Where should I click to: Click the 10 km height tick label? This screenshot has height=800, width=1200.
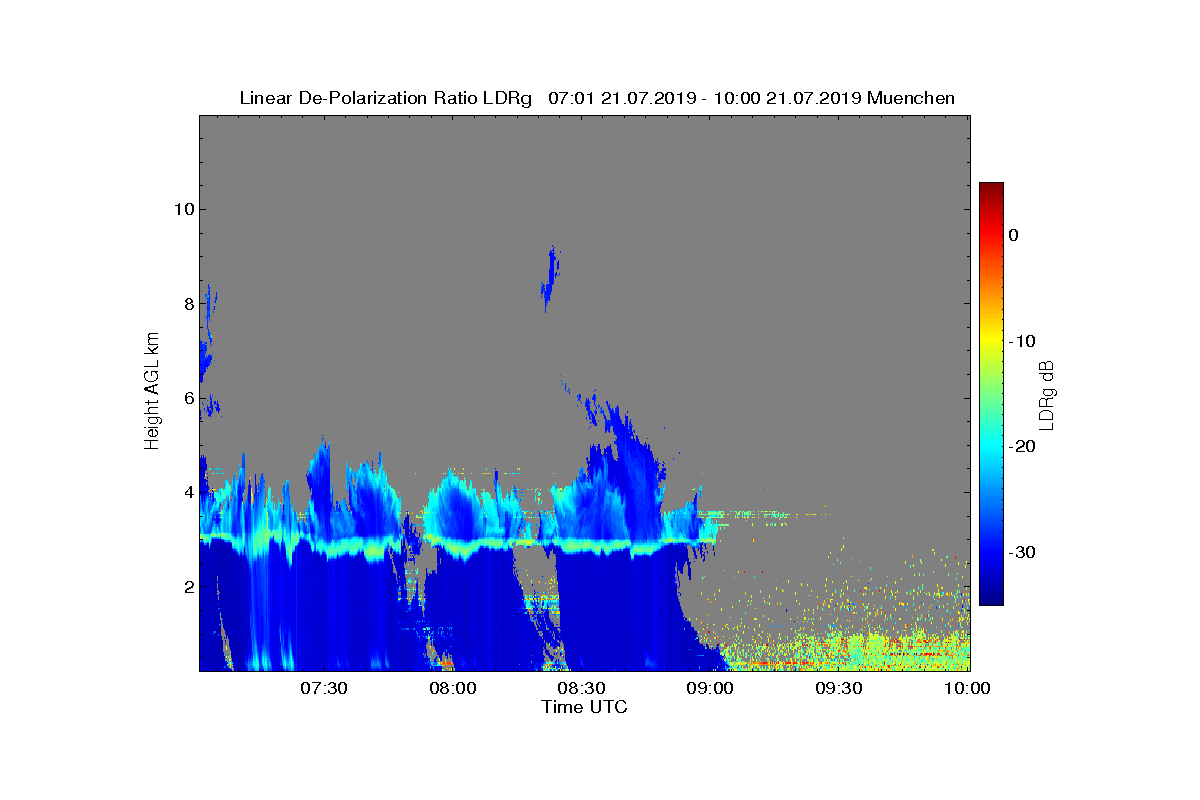182,209
